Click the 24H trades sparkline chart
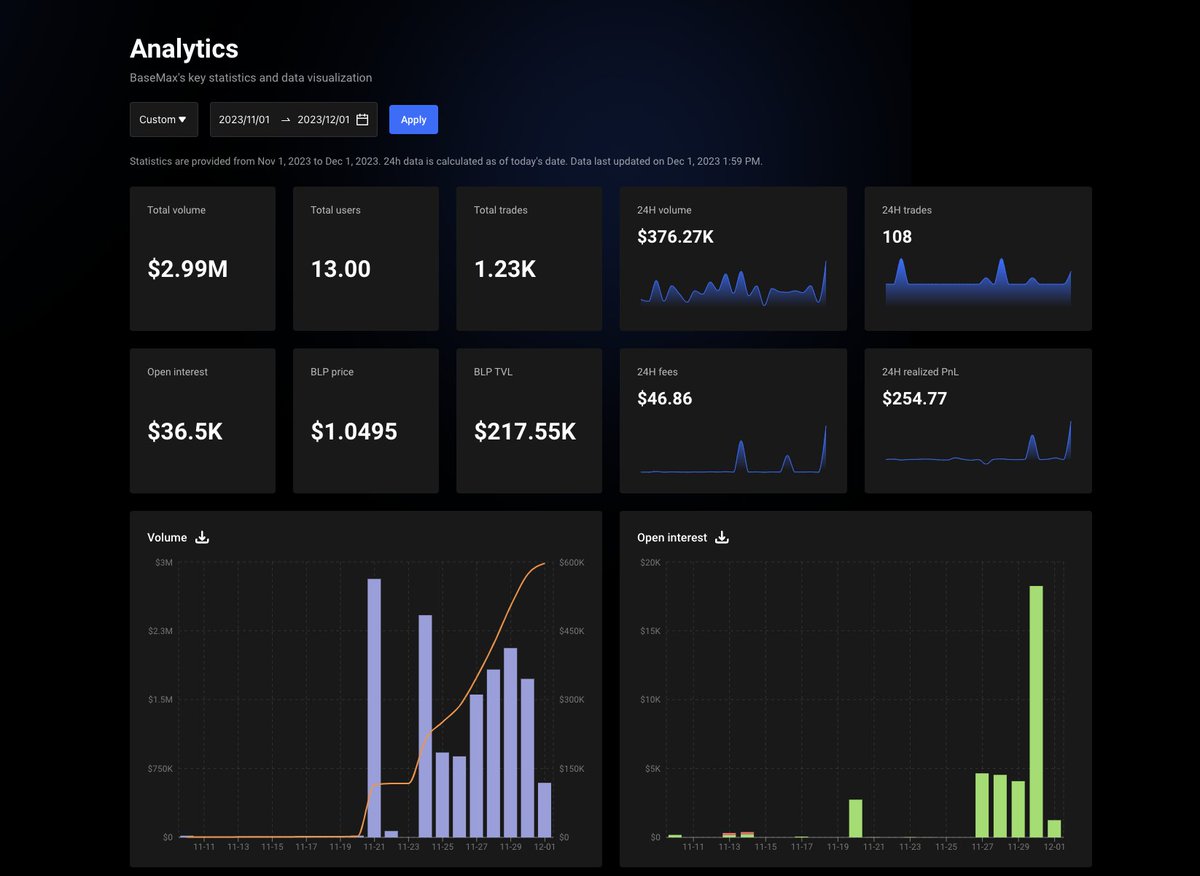 (x=978, y=282)
